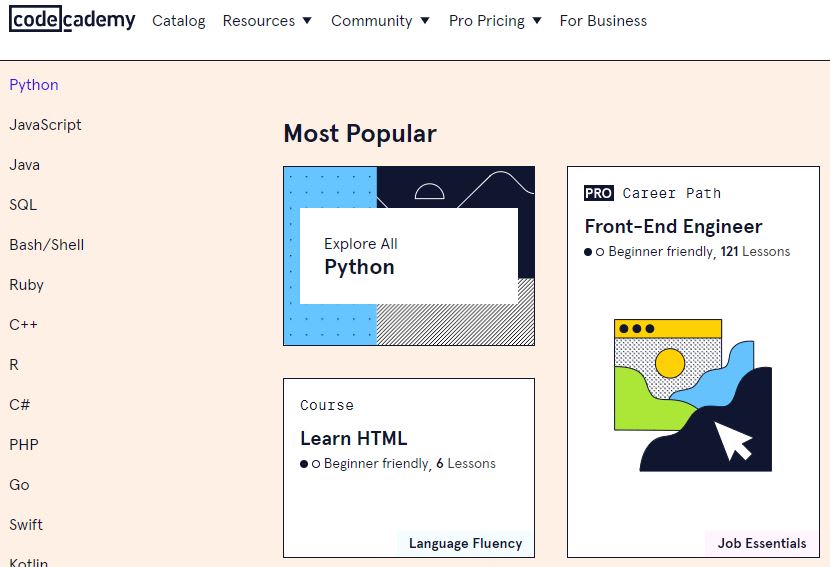Click '121 Lessons' text on Front-End Engineer
The image size is (830, 567).
pos(755,251)
